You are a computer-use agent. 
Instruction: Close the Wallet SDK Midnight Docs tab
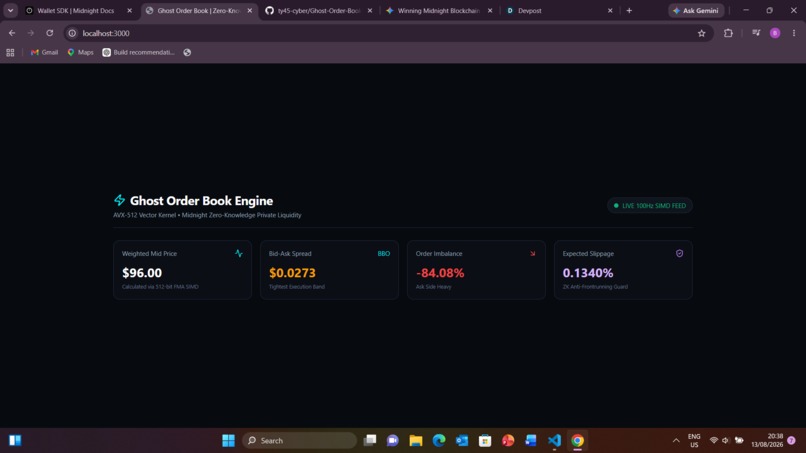[130, 10]
